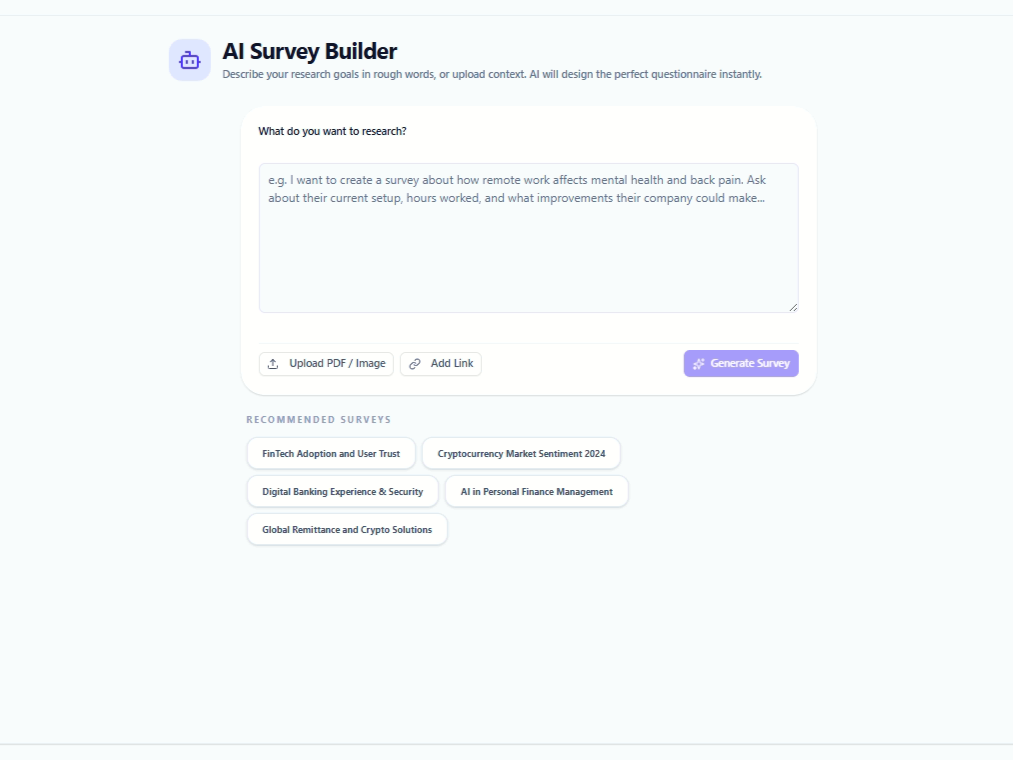This screenshot has height=760, width=1013.
Task: Click the robot logo icon
Action: [x=190, y=60]
